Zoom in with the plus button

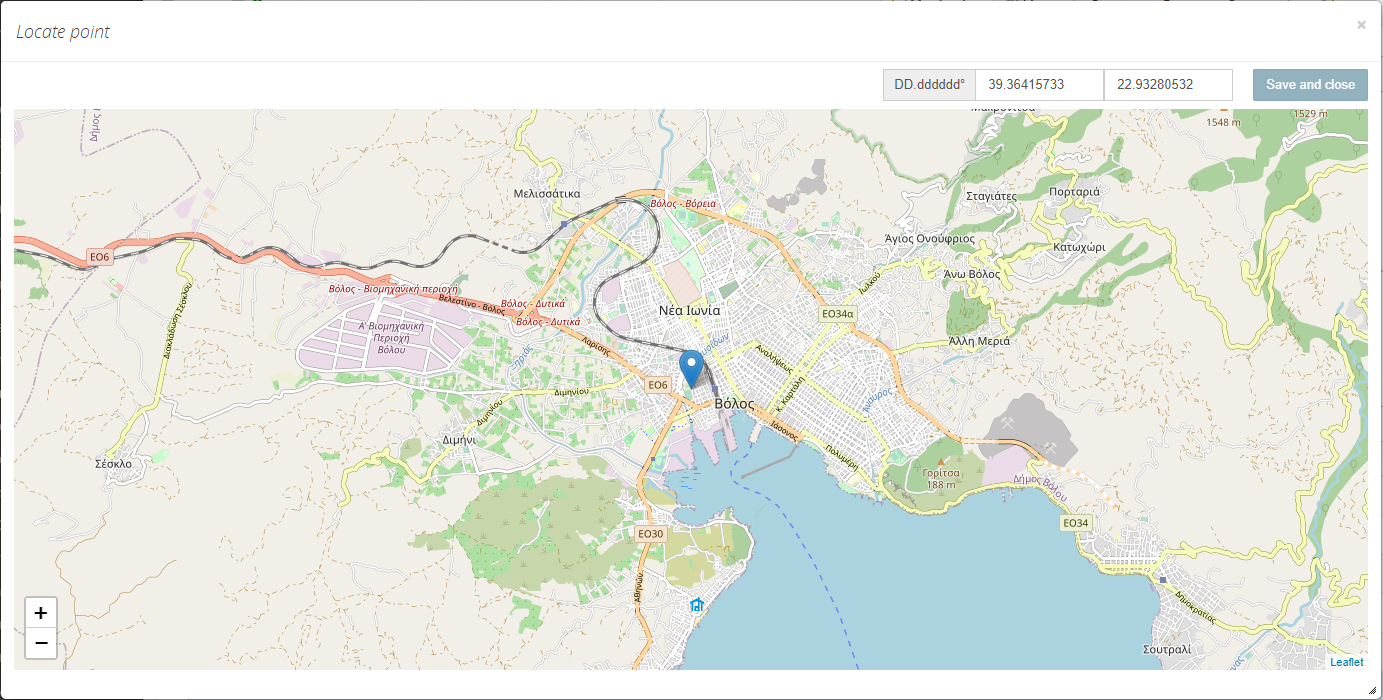(41, 613)
